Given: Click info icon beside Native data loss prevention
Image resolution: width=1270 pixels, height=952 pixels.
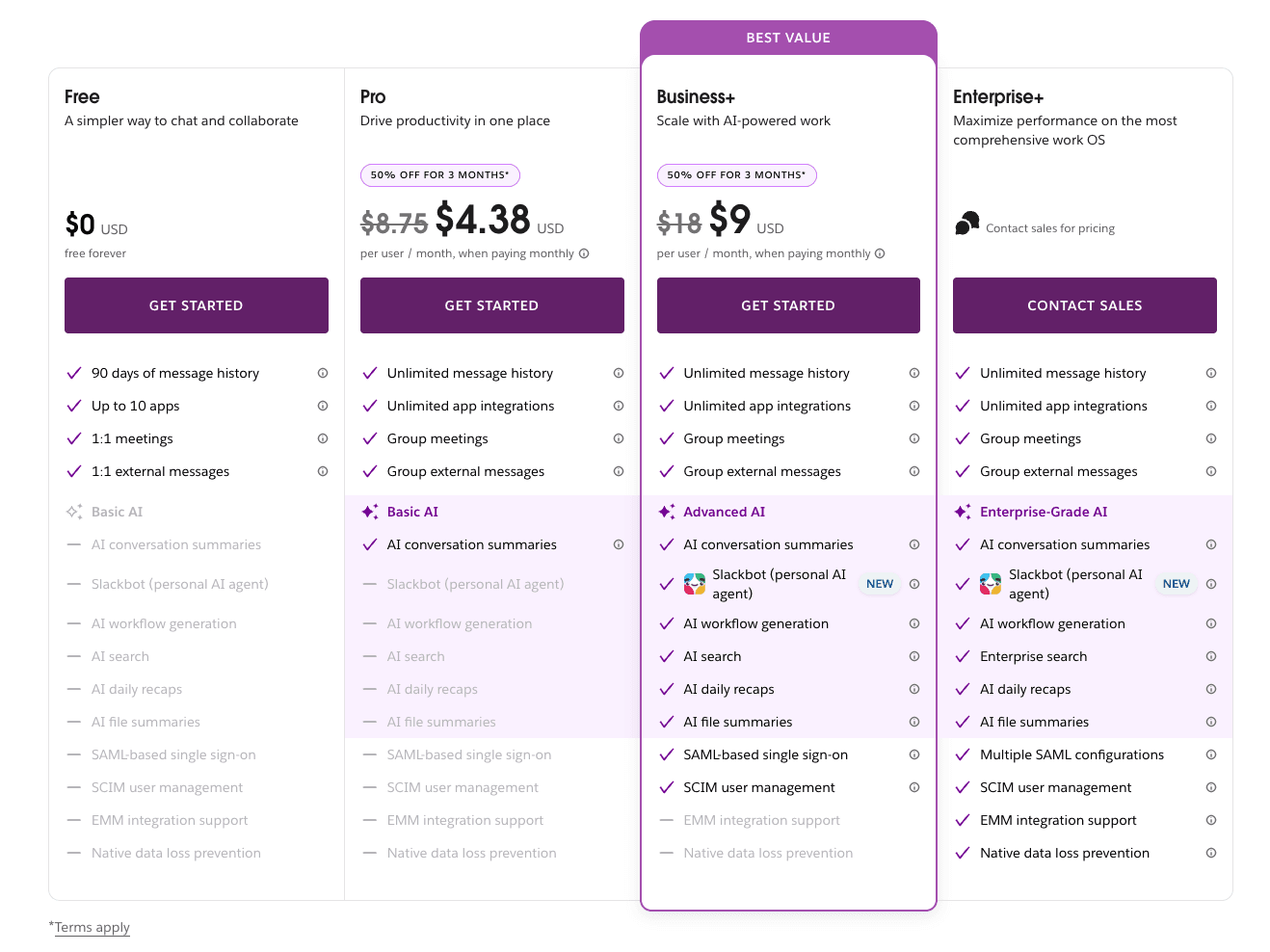Looking at the screenshot, I should pyautogui.click(x=1211, y=853).
